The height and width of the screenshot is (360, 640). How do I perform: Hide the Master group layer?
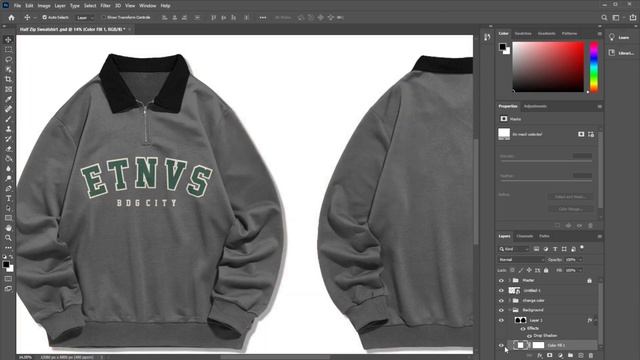[x=501, y=280]
